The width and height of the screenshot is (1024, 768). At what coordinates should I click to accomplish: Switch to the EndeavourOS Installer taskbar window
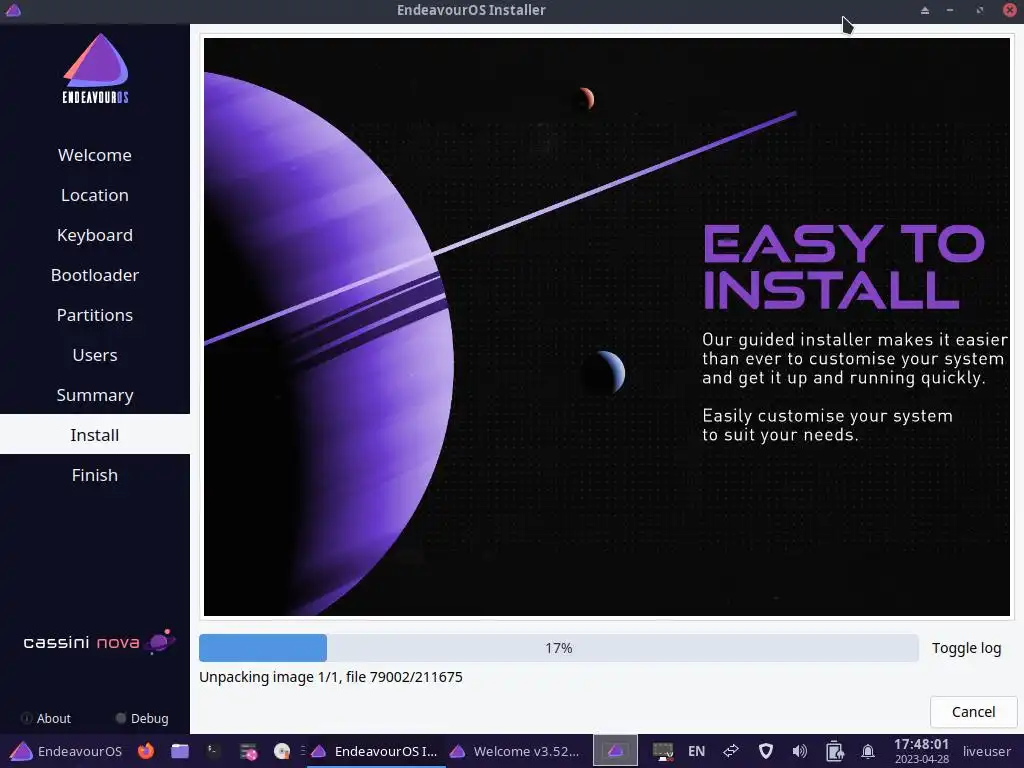(374, 751)
